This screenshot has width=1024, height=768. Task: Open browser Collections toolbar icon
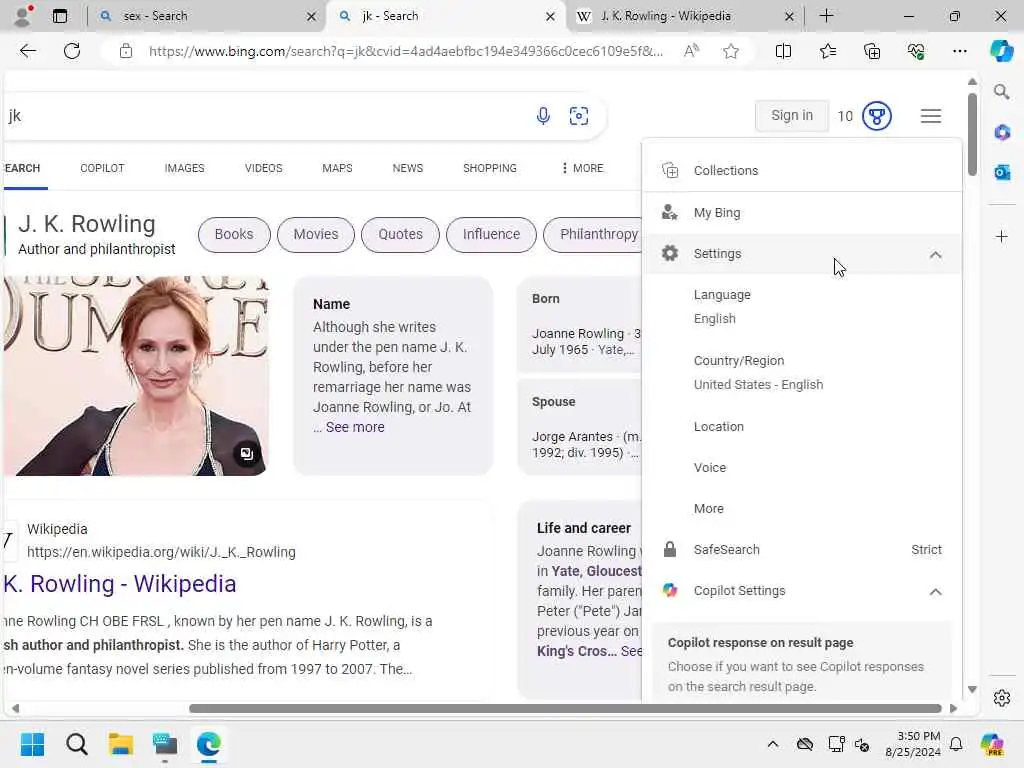pos(872,51)
